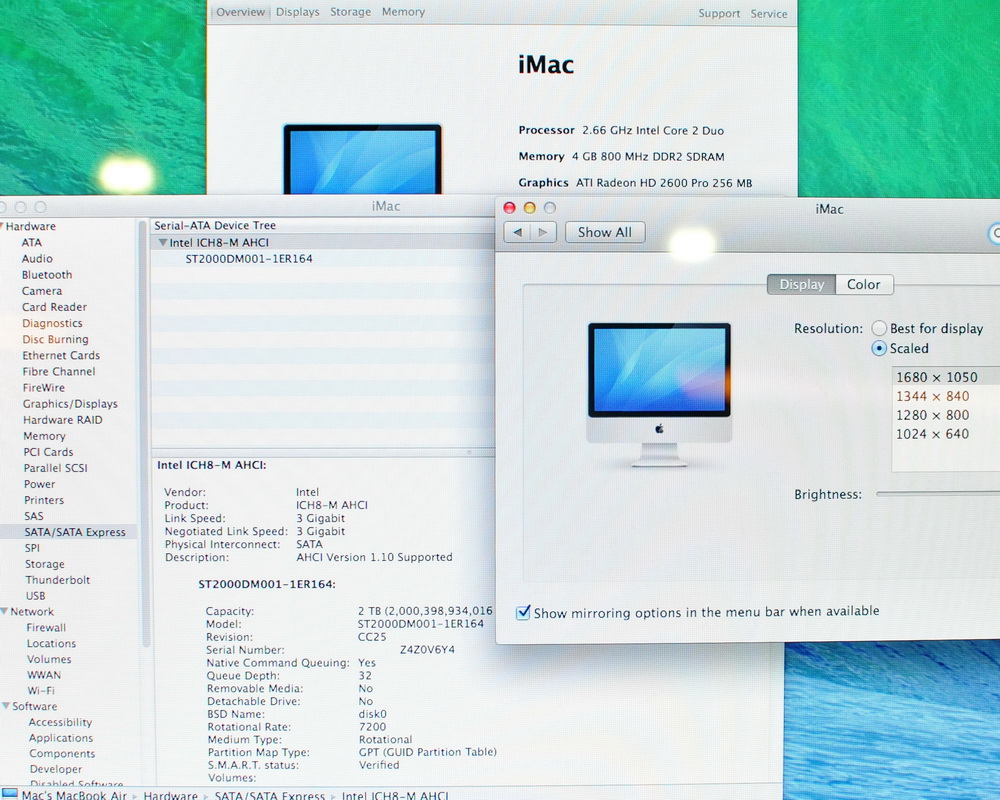1000x800 pixels.
Task: Select Card Reader in the sidebar
Action: click(54, 307)
